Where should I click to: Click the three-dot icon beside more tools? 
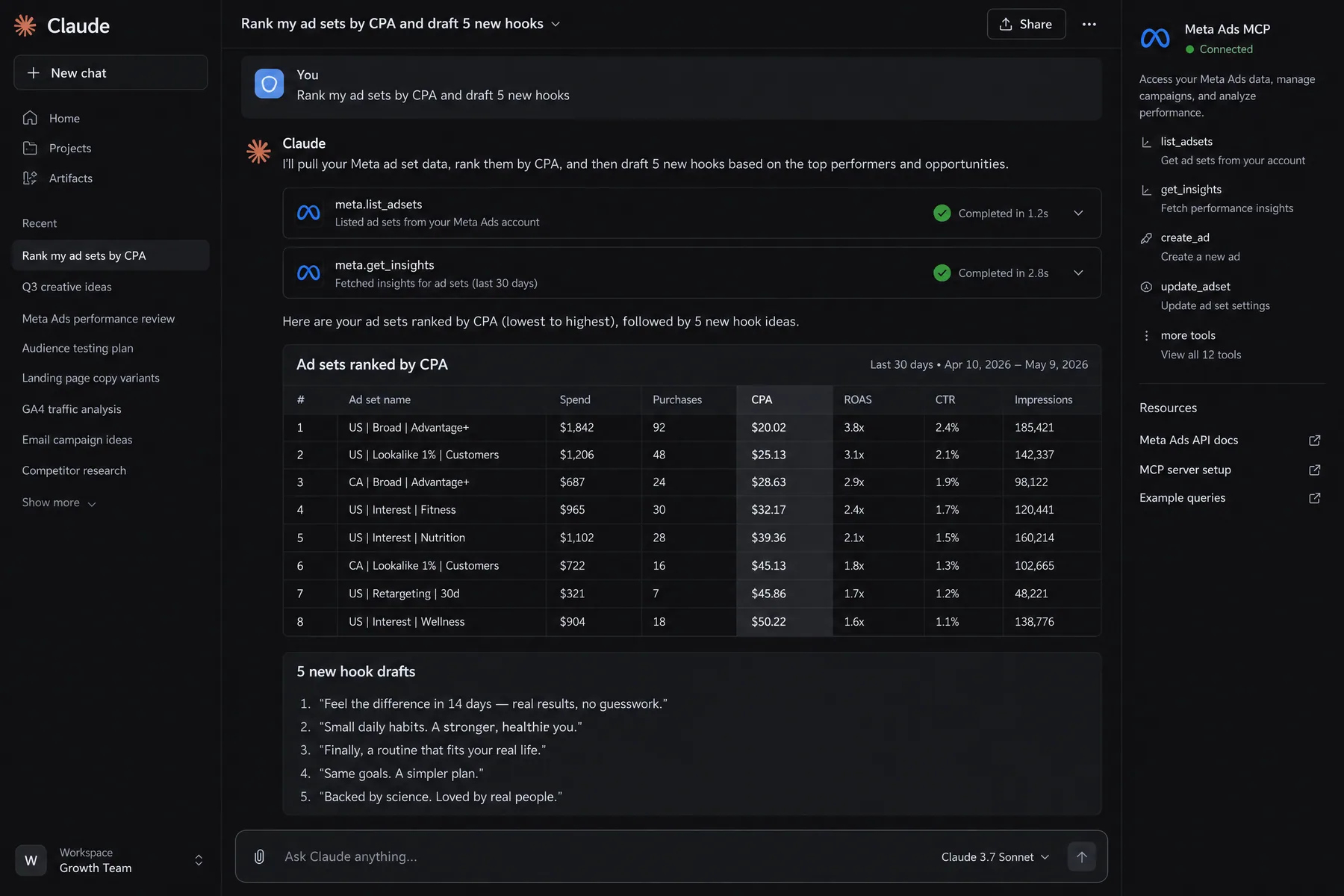[x=1146, y=336]
